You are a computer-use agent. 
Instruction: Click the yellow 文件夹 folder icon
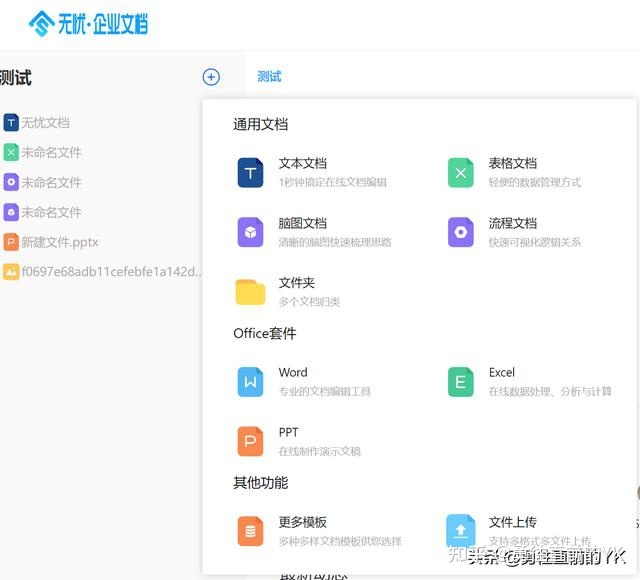[250, 292]
